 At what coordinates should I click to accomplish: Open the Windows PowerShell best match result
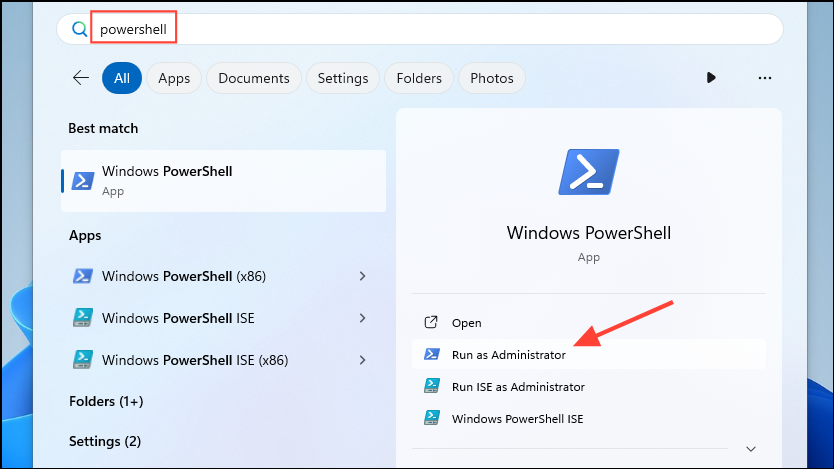223,181
